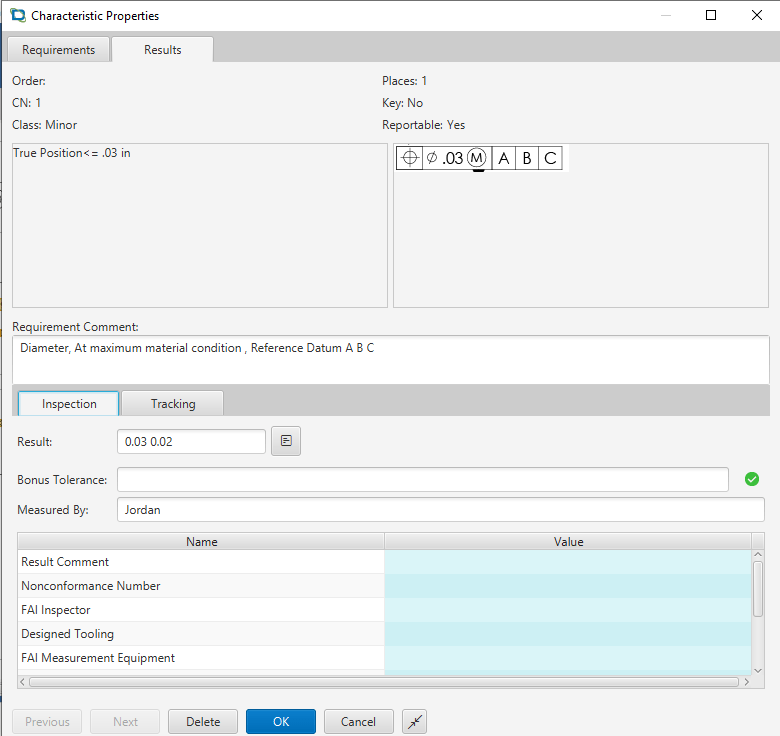Screen dimensions: 780x736
Task: Switch to the Requirements tab
Action: click(x=59, y=50)
